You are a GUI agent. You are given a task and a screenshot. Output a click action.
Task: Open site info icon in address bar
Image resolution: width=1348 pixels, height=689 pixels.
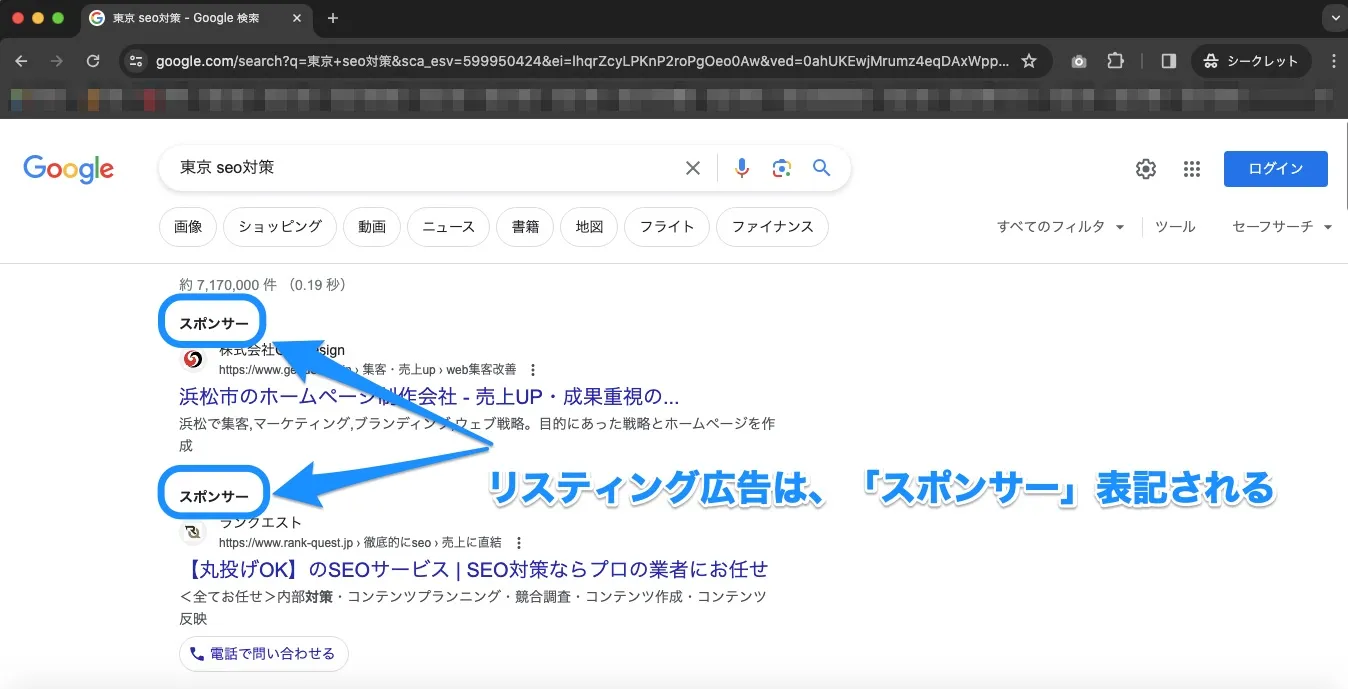137,61
